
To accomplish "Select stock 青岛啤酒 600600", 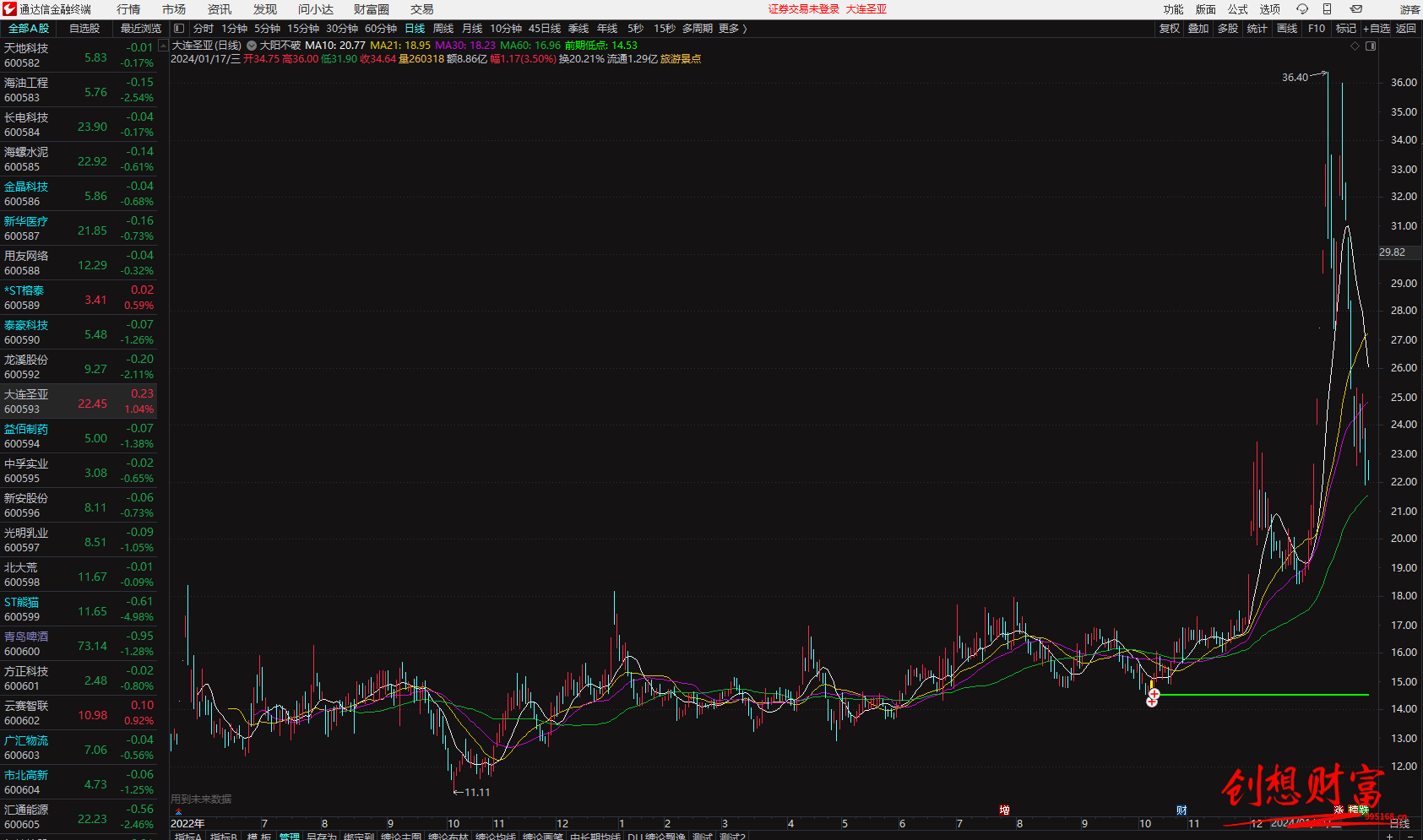I will pyautogui.click(x=79, y=644).
